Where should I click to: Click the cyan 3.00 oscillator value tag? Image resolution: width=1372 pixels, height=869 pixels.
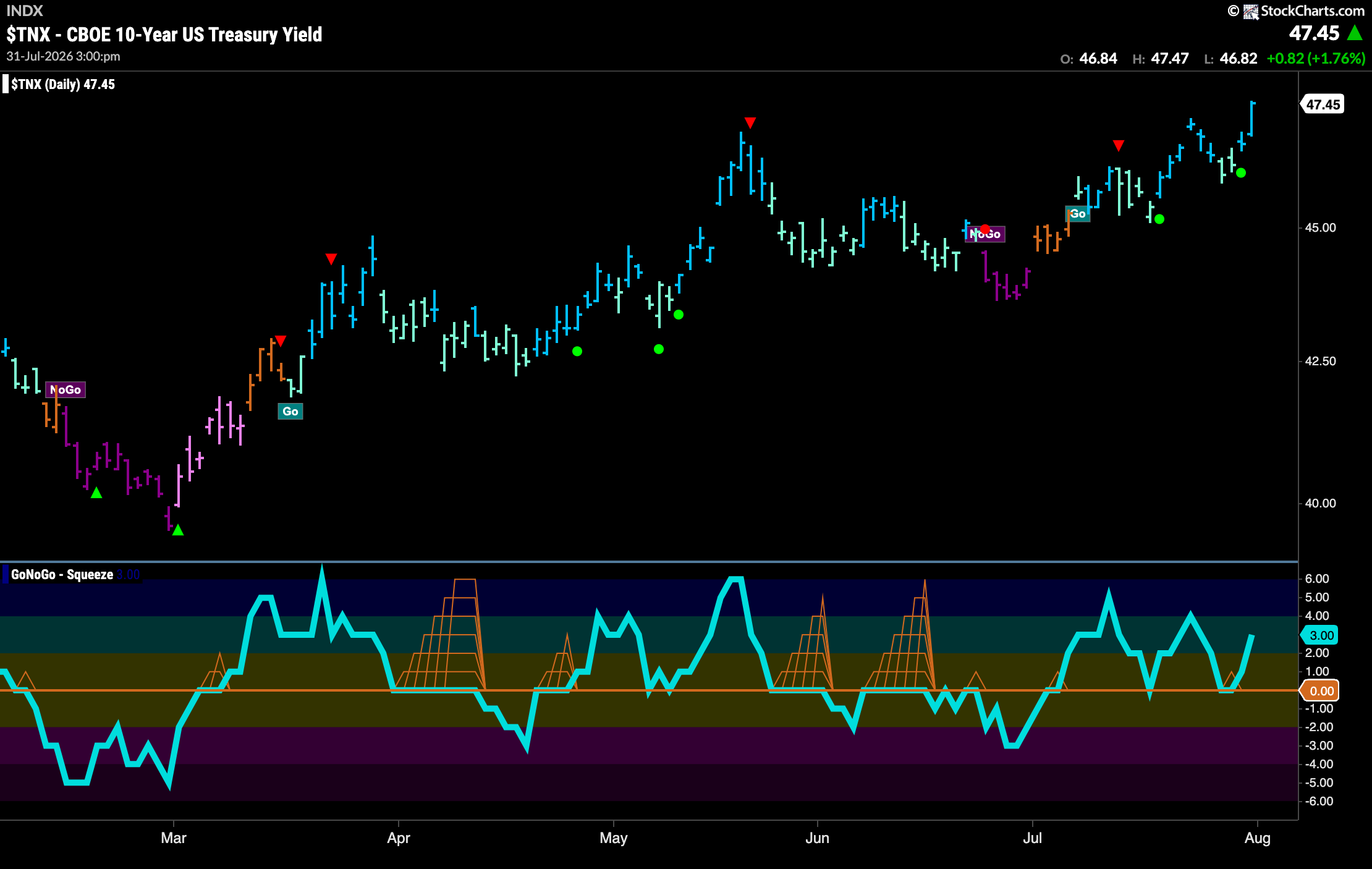[1319, 635]
